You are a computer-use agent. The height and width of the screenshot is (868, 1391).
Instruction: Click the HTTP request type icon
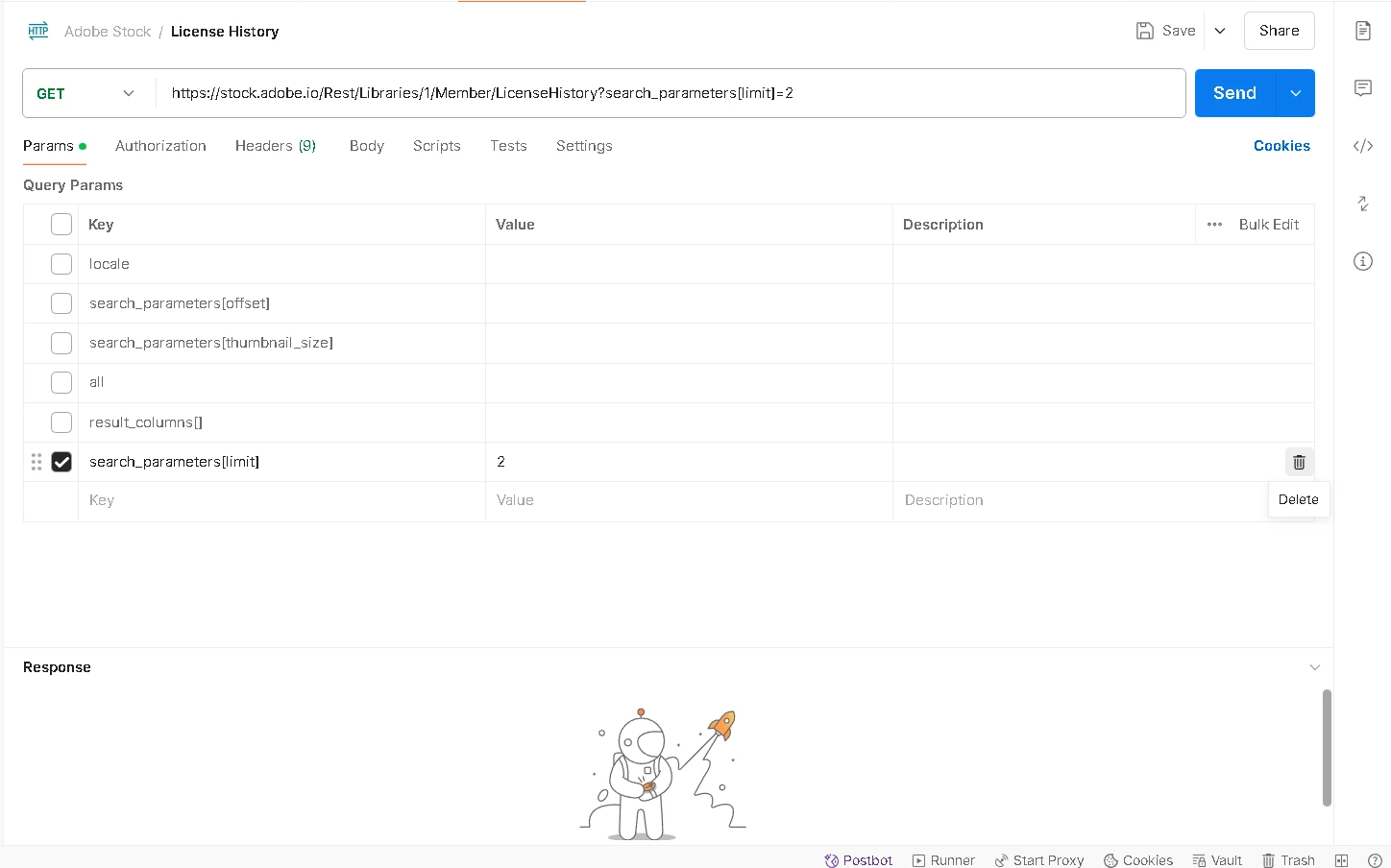(x=38, y=31)
